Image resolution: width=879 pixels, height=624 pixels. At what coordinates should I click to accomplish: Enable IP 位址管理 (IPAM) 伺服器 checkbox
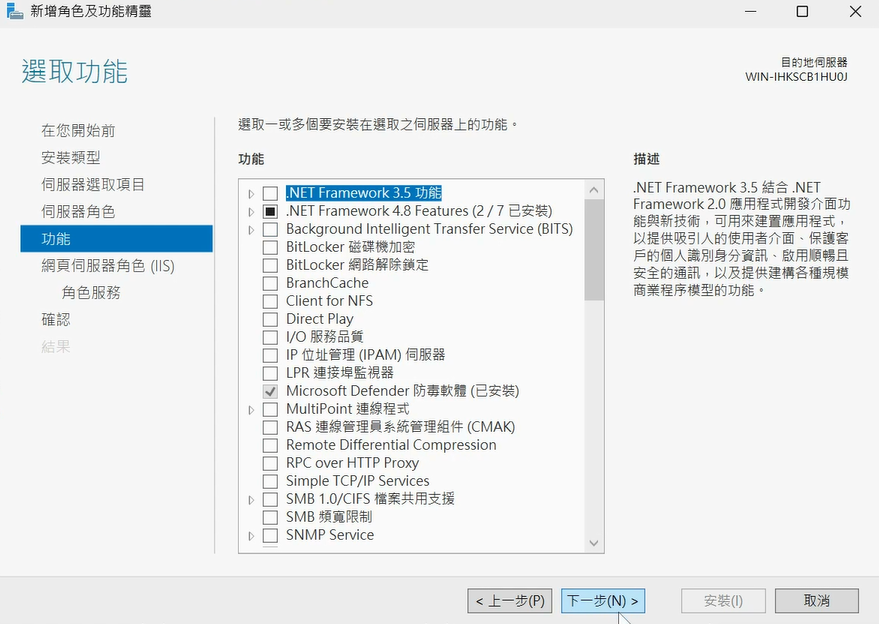tap(270, 355)
